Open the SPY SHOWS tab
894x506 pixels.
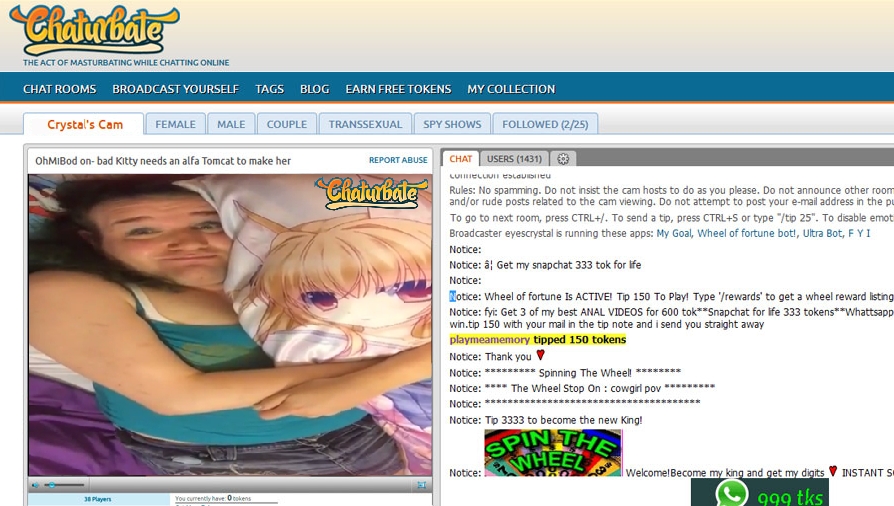coord(452,124)
